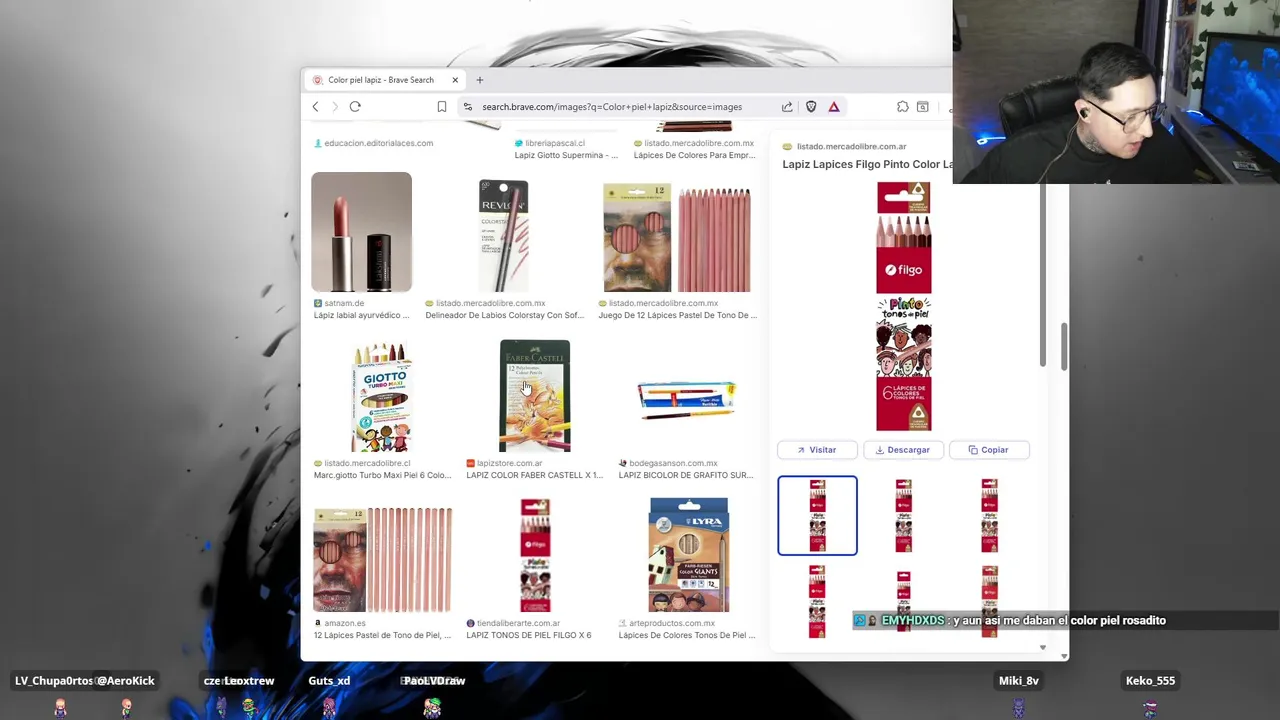Image resolution: width=1280 pixels, height=720 pixels.
Task: Click the 'bodegasanson.com.mx' source link
Action: pos(673,463)
